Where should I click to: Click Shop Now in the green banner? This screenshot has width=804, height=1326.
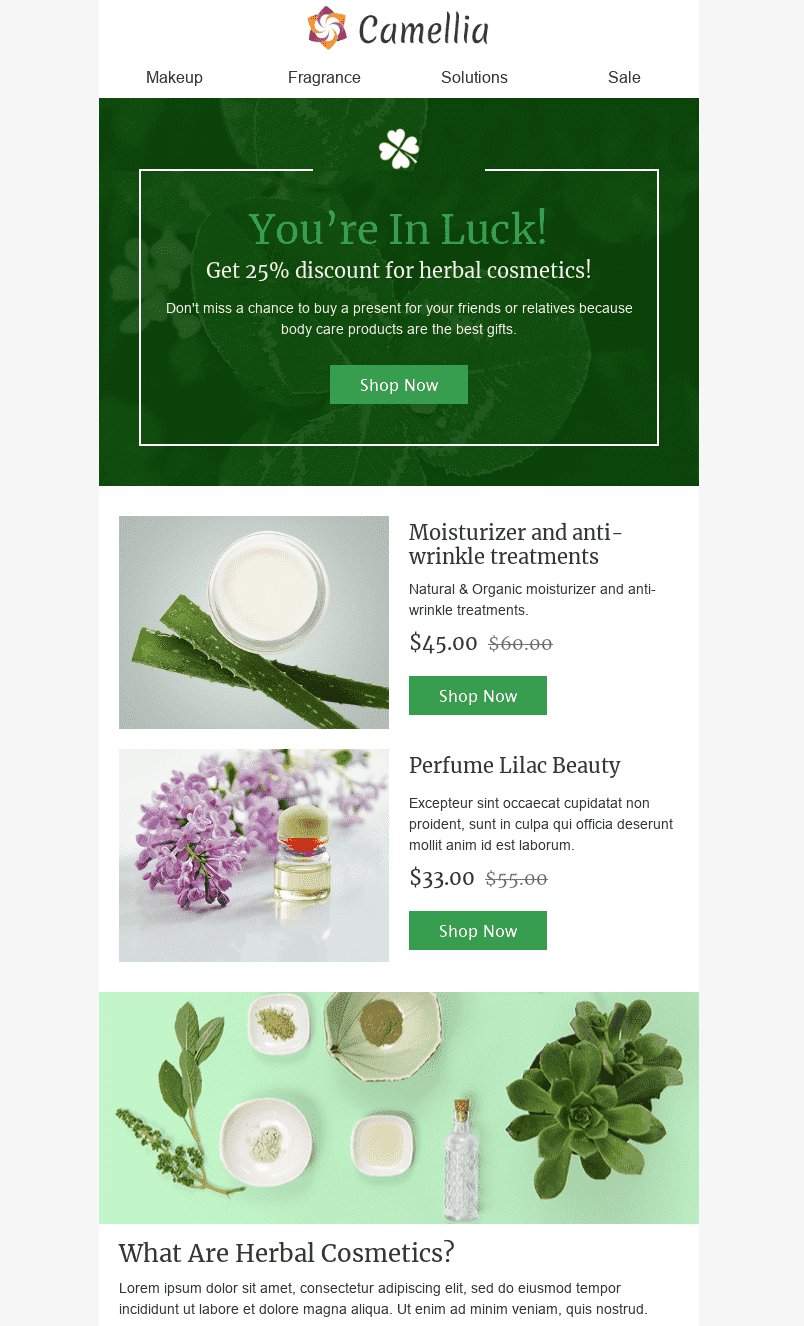click(x=399, y=385)
